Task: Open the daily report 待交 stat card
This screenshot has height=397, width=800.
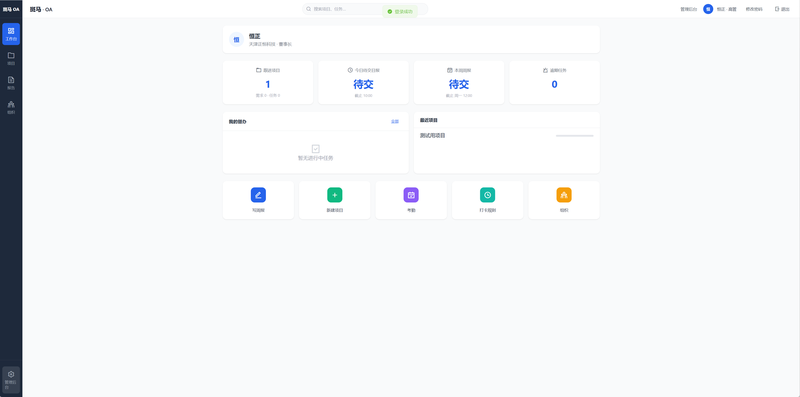Action: pyautogui.click(x=364, y=83)
